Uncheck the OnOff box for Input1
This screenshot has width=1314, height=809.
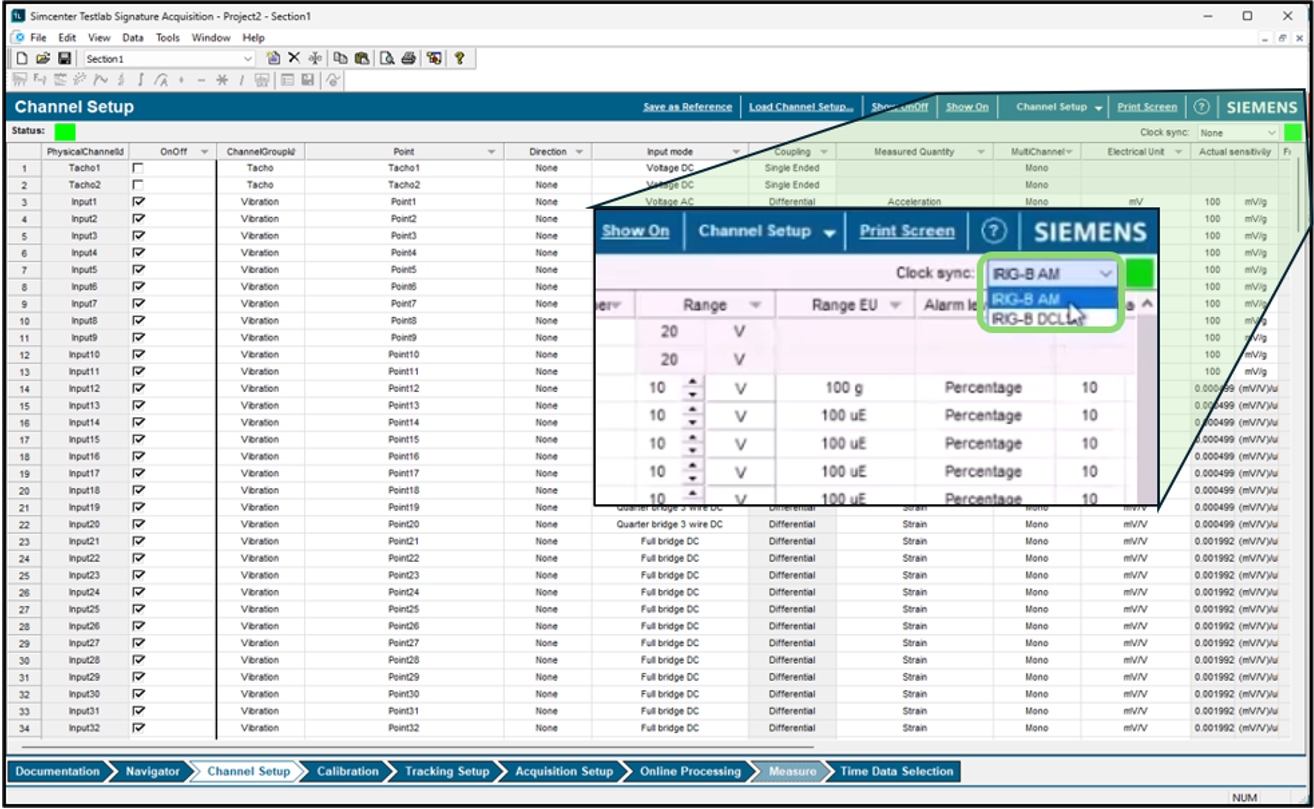click(x=138, y=202)
